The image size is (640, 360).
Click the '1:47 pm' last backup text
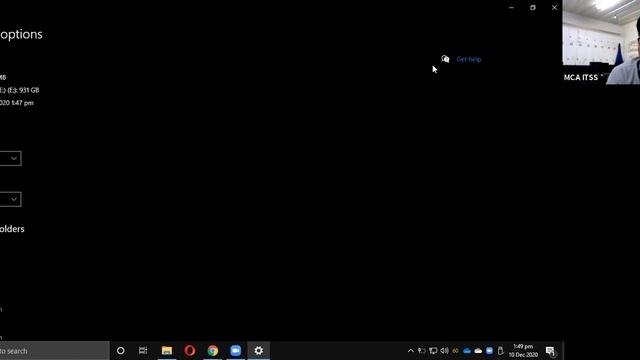[23, 103]
